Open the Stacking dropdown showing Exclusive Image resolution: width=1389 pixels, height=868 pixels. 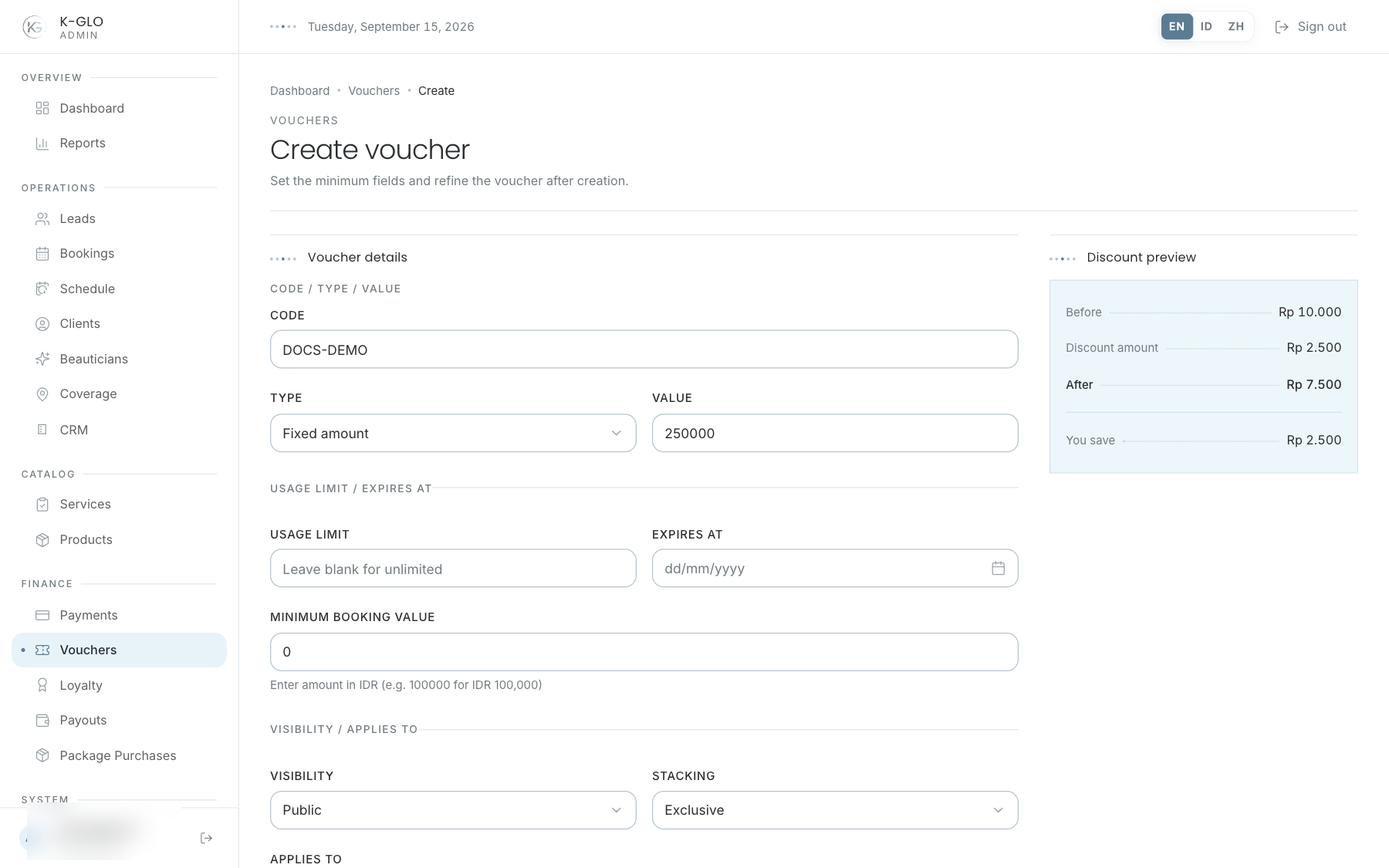pyautogui.click(x=835, y=810)
